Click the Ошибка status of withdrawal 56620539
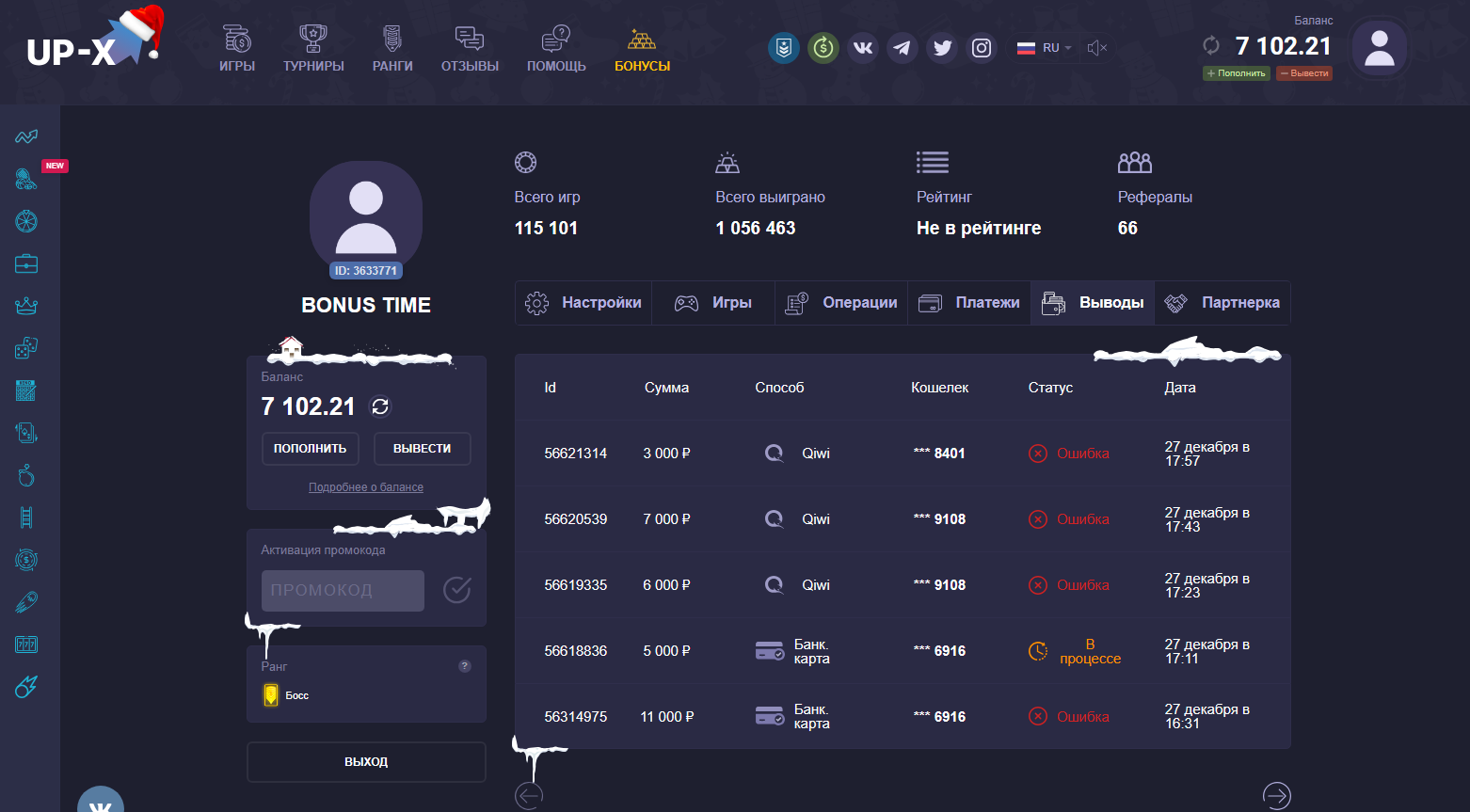1470x812 pixels. coord(1069,519)
